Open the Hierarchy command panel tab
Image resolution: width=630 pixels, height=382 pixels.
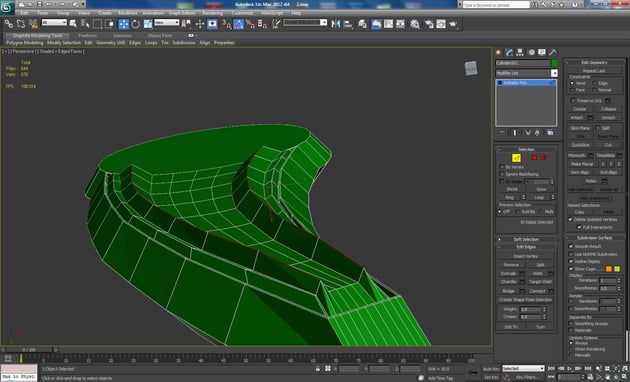[x=520, y=52]
